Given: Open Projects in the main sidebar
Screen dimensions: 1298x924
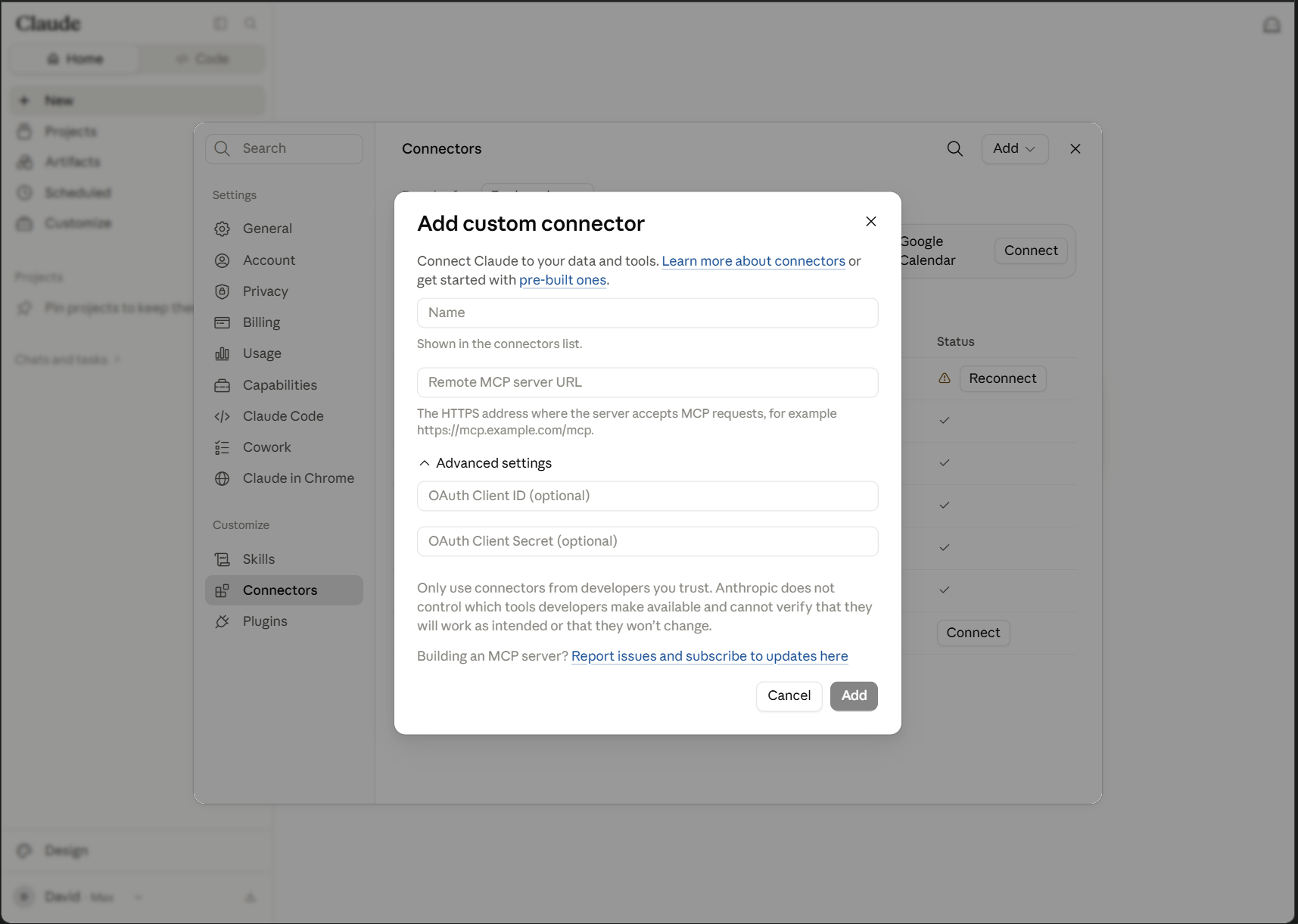Looking at the screenshot, I should 70,132.
